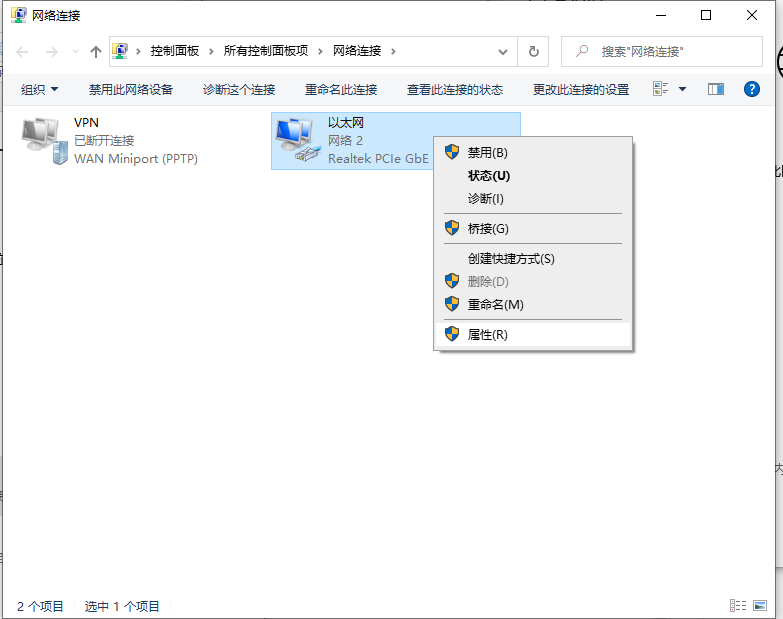Choose 属性(R) from the context menu
Screen dimensions: 783x619
[x=488, y=335]
